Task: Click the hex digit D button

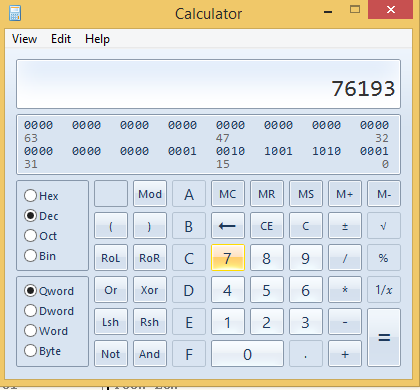Action: click(189, 290)
